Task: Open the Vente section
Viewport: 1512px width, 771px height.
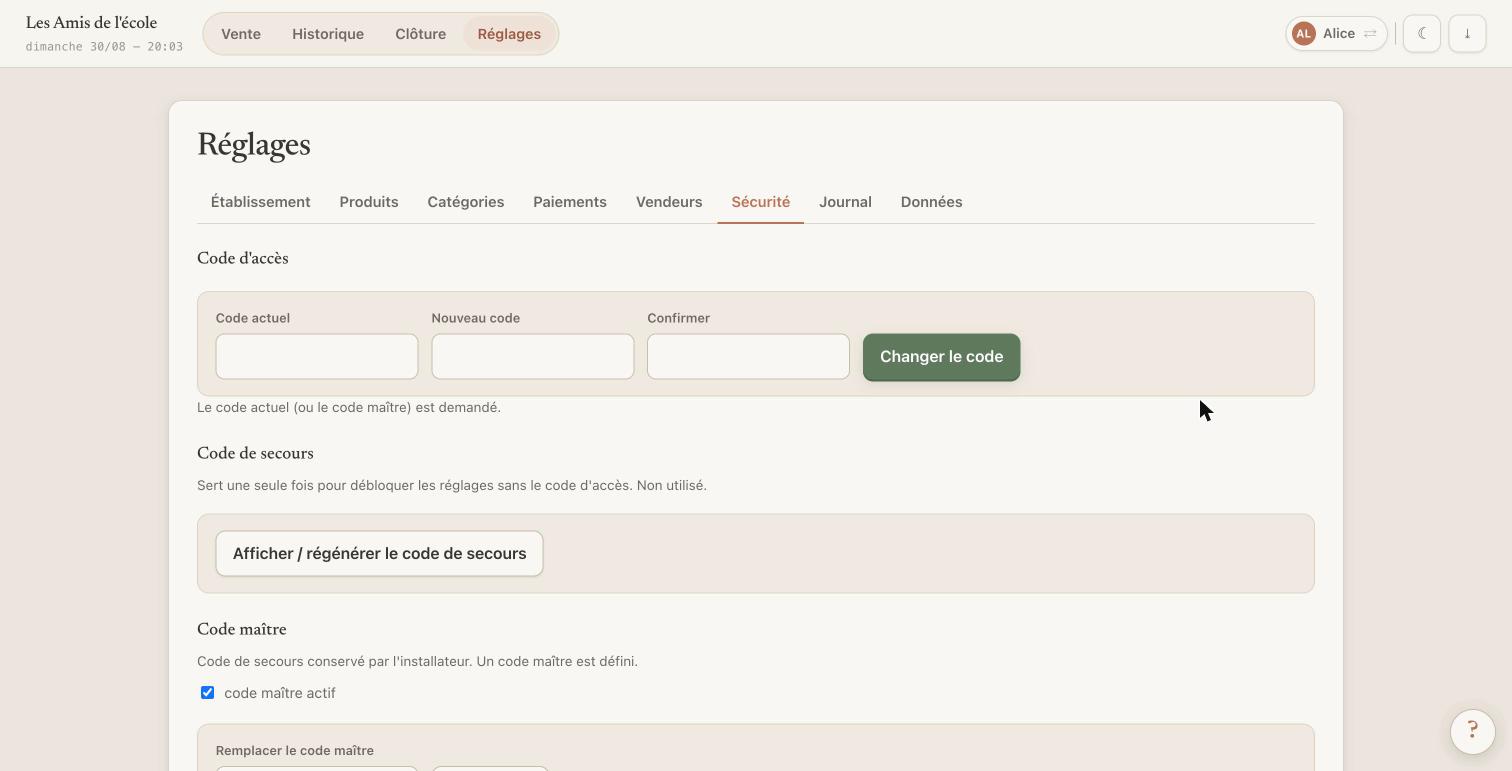Action: coord(241,34)
